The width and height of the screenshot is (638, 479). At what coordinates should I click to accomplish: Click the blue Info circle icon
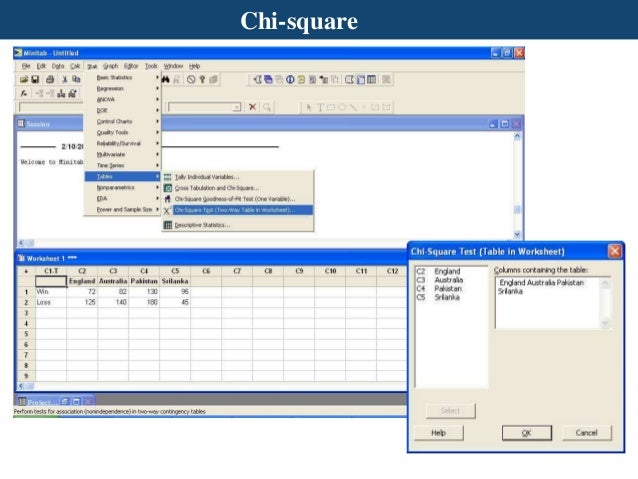tap(290, 79)
